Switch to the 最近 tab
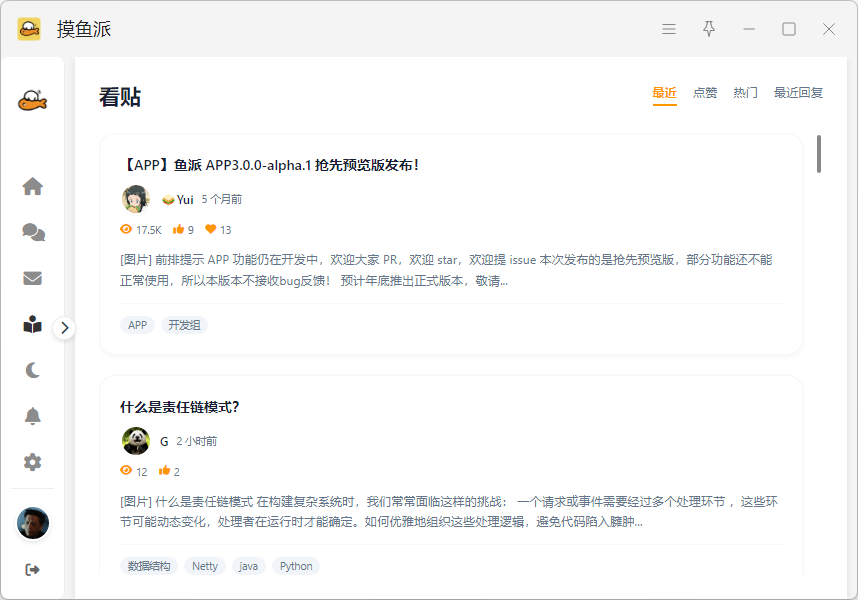This screenshot has width=858, height=600. pos(664,93)
